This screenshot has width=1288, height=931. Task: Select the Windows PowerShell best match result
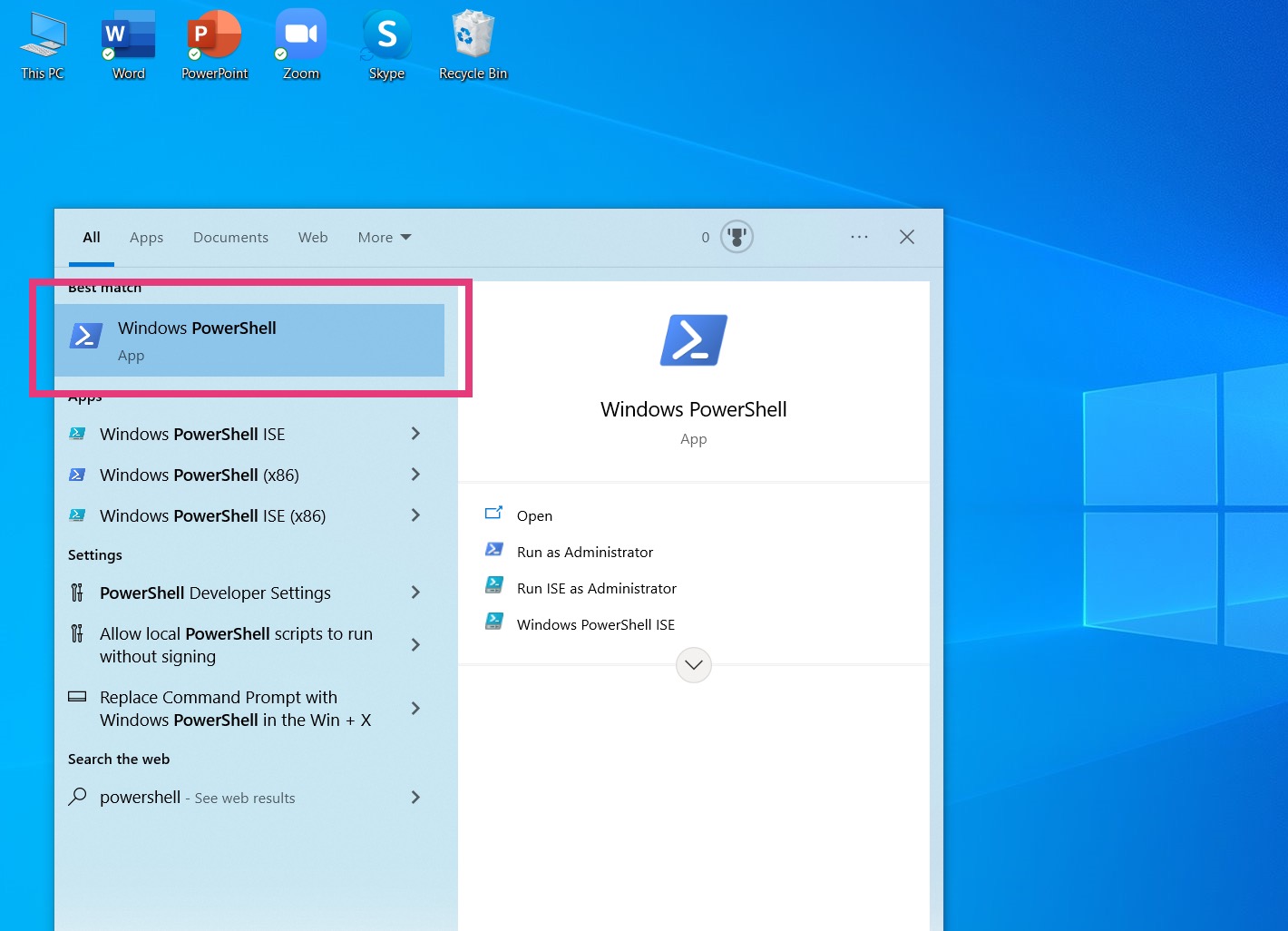tap(249, 340)
